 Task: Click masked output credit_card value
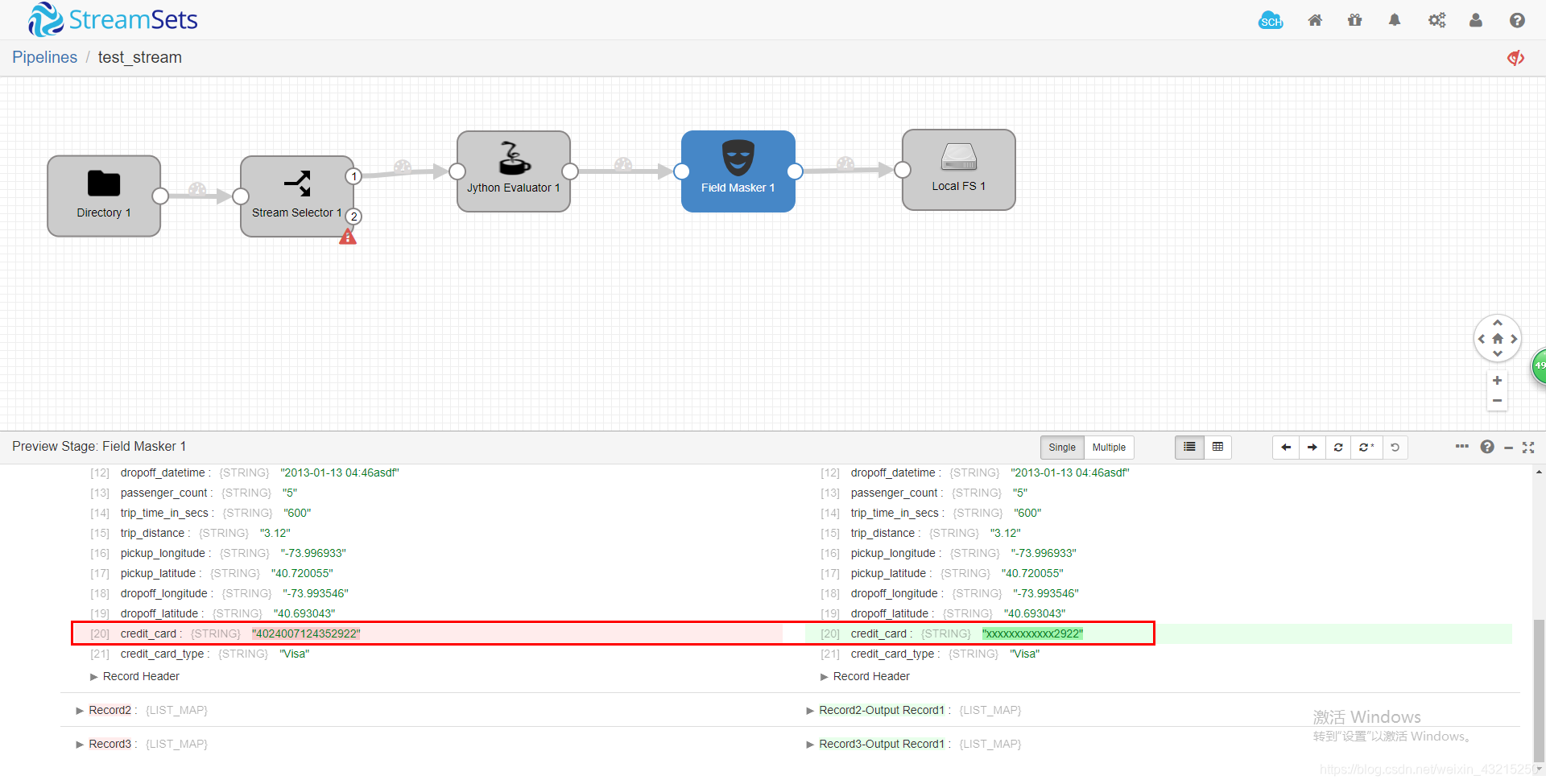pyautogui.click(x=1032, y=634)
